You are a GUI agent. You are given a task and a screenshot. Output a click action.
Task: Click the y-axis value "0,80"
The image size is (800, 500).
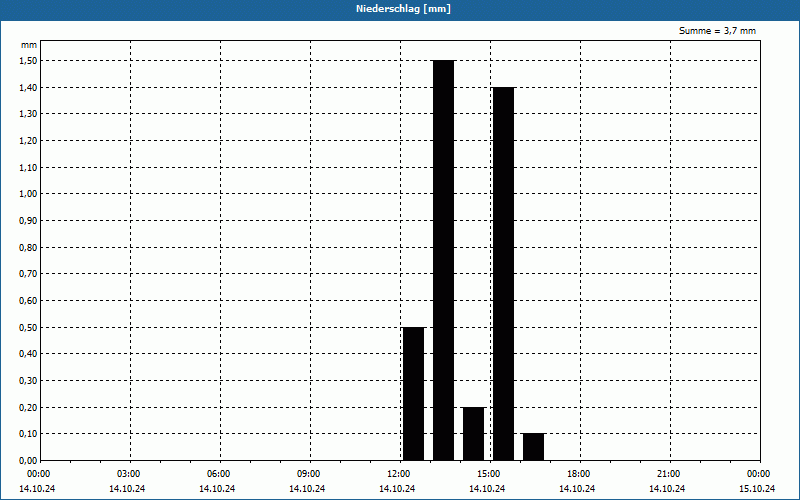coord(29,247)
